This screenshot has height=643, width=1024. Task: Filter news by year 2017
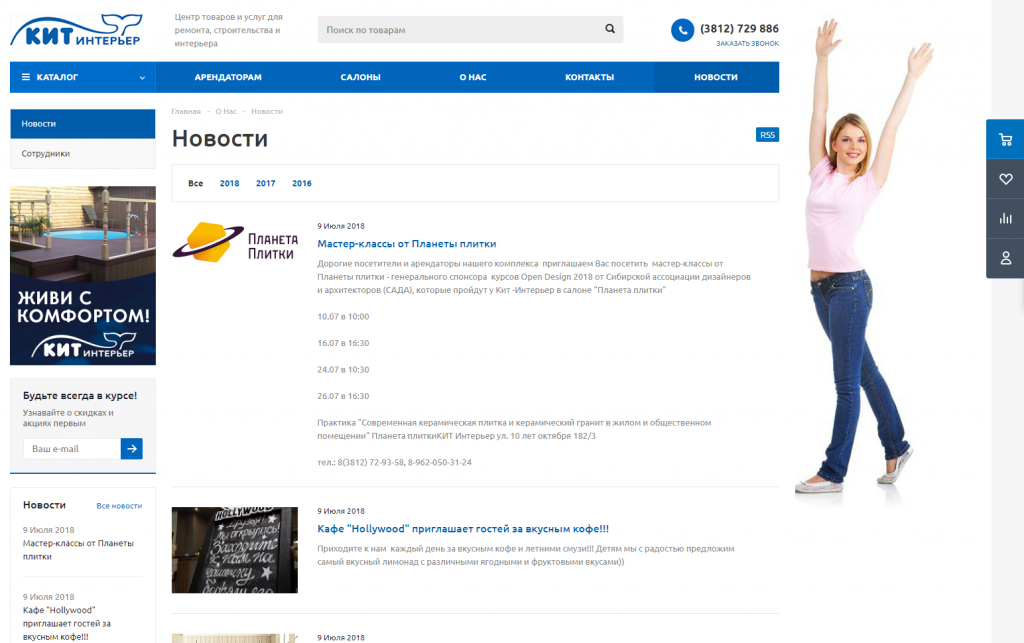tap(265, 184)
